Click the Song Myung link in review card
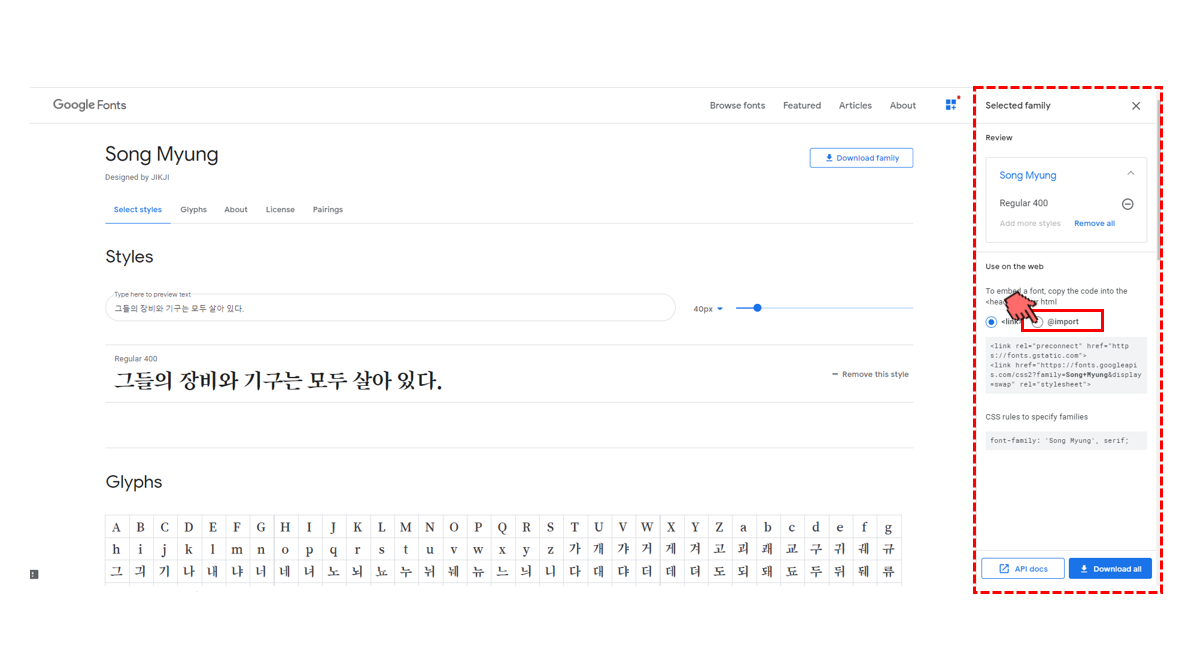Viewport: 1182px width, 664px height. (x=1027, y=175)
